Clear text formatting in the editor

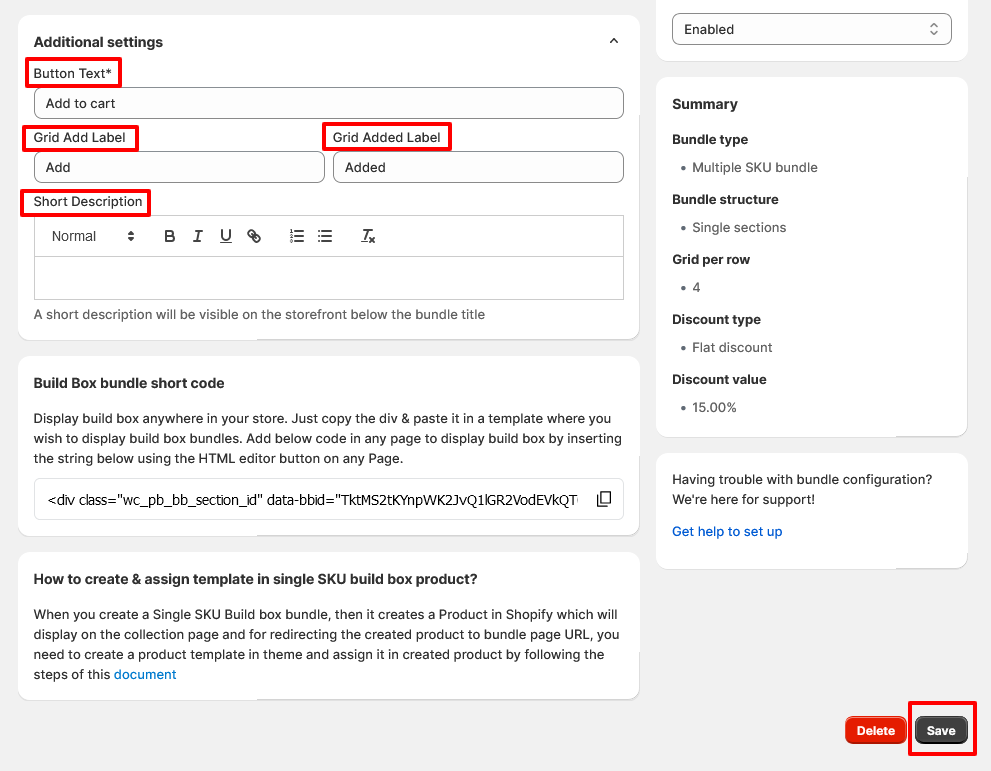[367, 235]
